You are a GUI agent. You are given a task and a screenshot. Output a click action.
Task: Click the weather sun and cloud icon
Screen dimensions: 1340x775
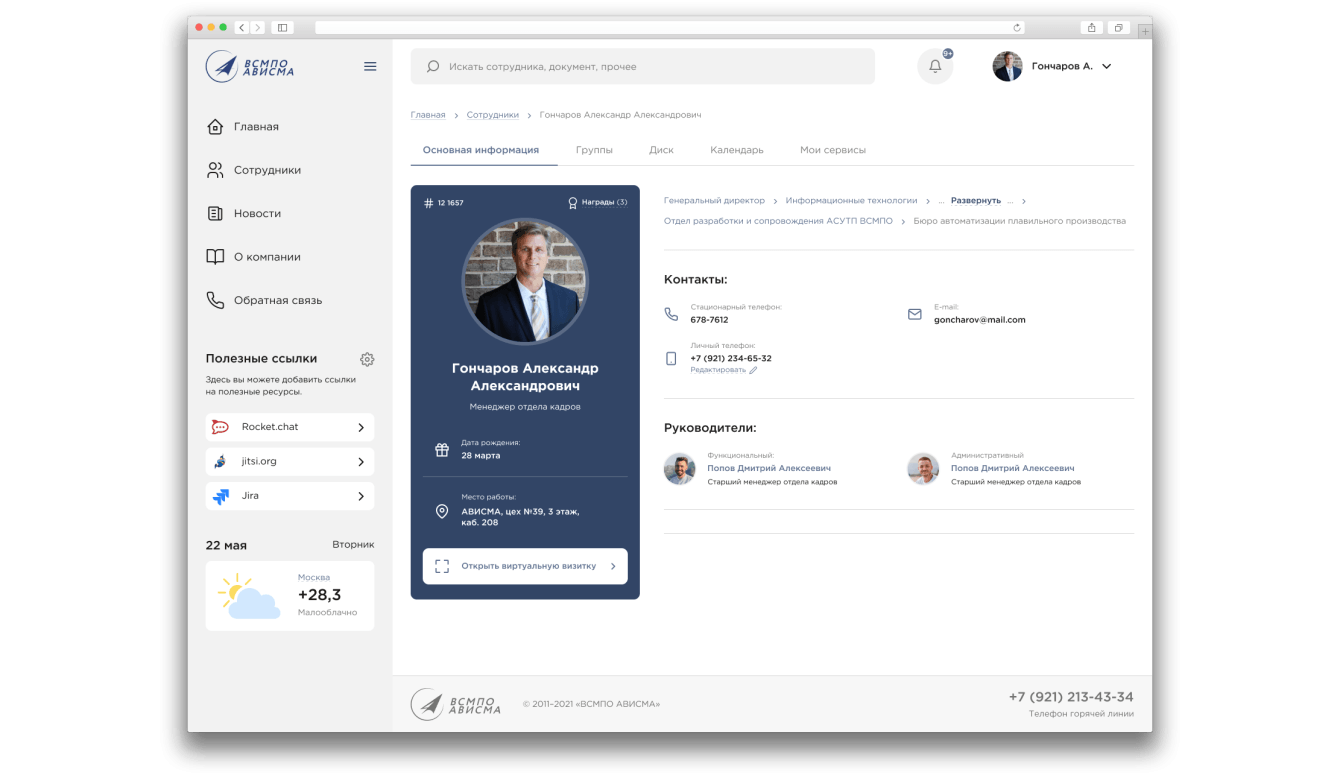(248, 596)
